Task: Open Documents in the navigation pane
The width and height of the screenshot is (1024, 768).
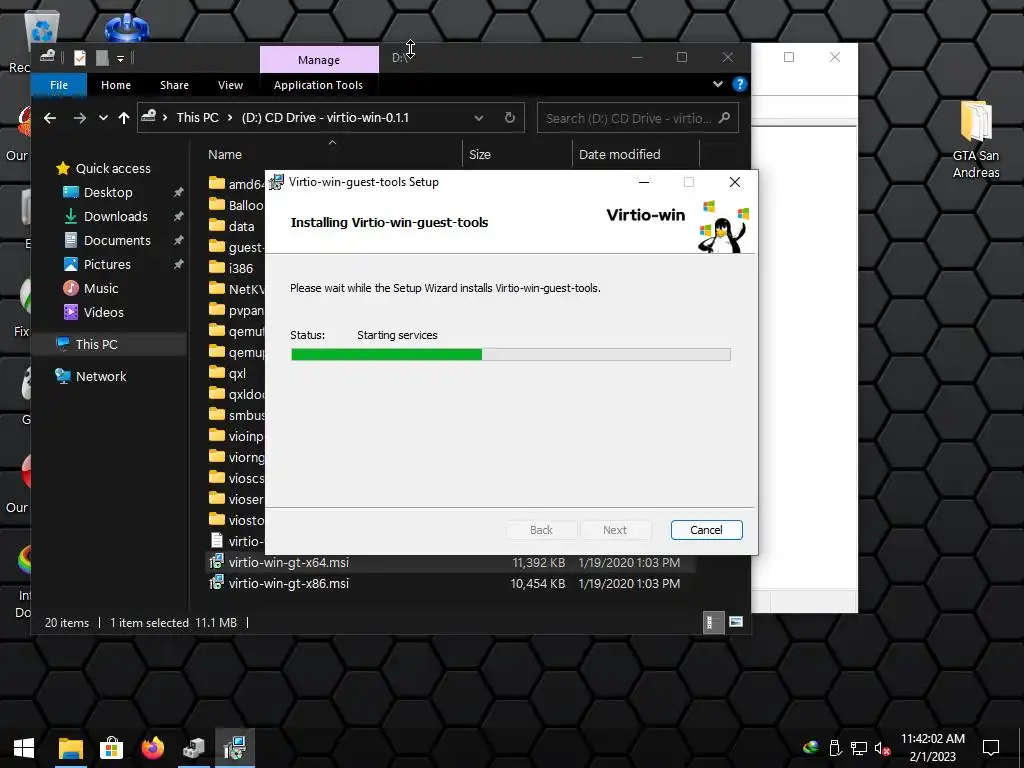Action: pos(117,240)
